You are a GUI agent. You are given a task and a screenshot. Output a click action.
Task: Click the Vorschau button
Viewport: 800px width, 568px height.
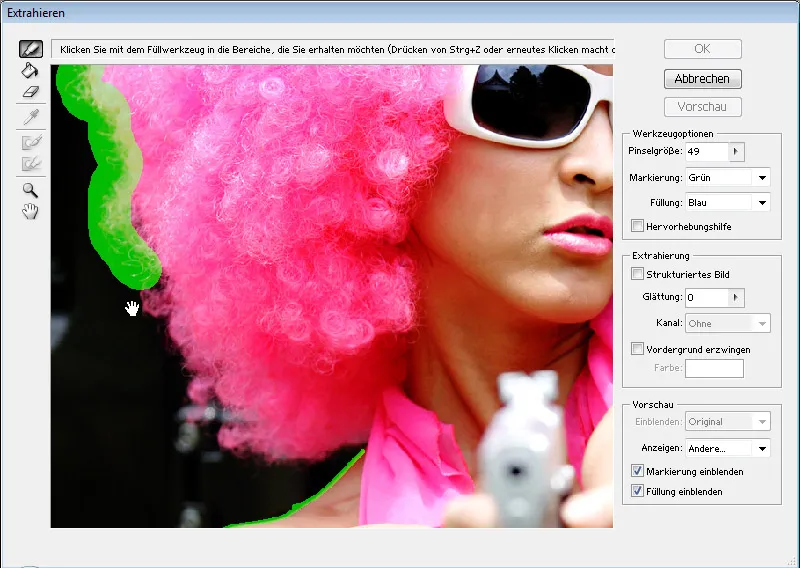coord(703,107)
